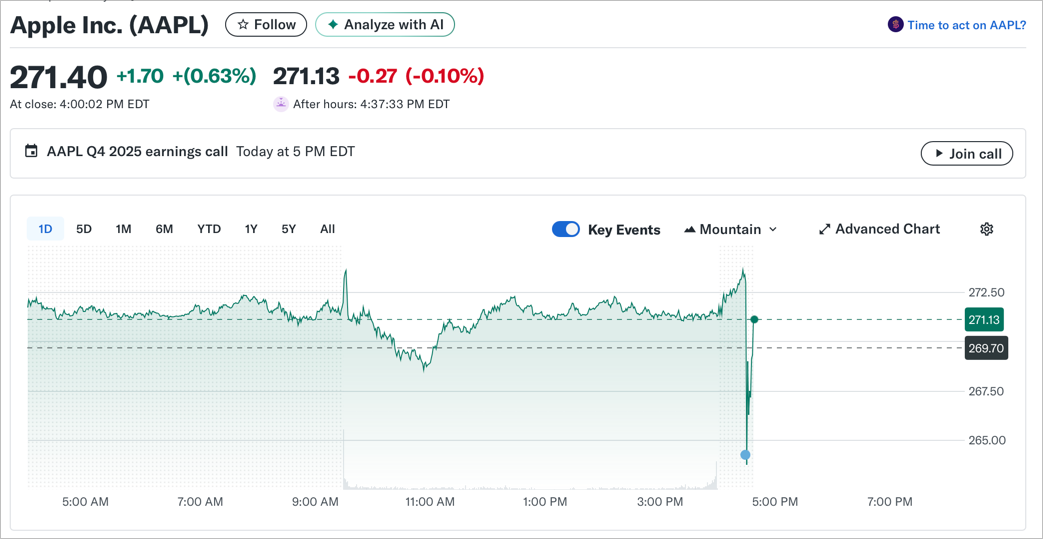Screen dimensions: 1043x539
Task: Click the blue key event marker on chart
Action: coord(745,455)
